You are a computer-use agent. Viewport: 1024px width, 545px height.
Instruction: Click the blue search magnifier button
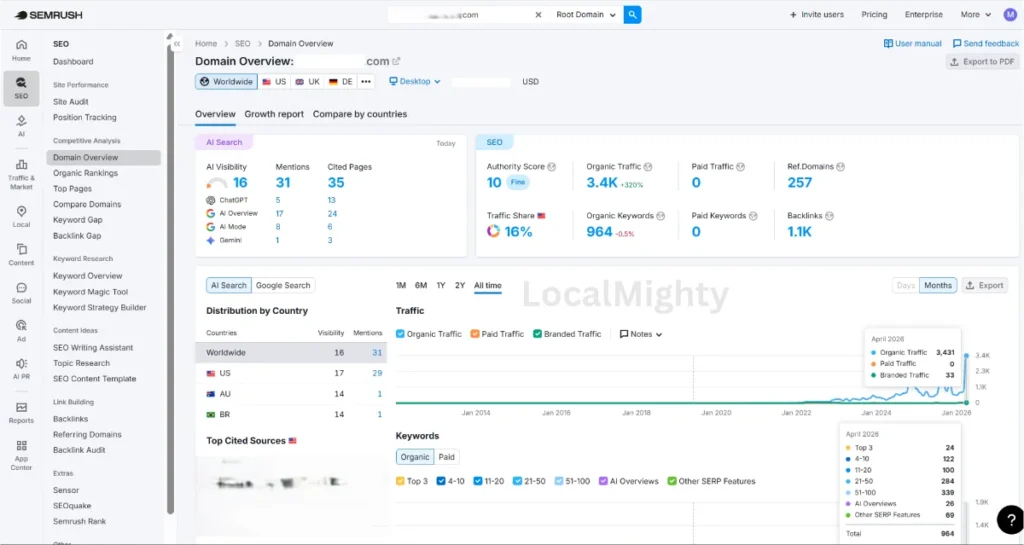pyautogui.click(x=632, y=14)
